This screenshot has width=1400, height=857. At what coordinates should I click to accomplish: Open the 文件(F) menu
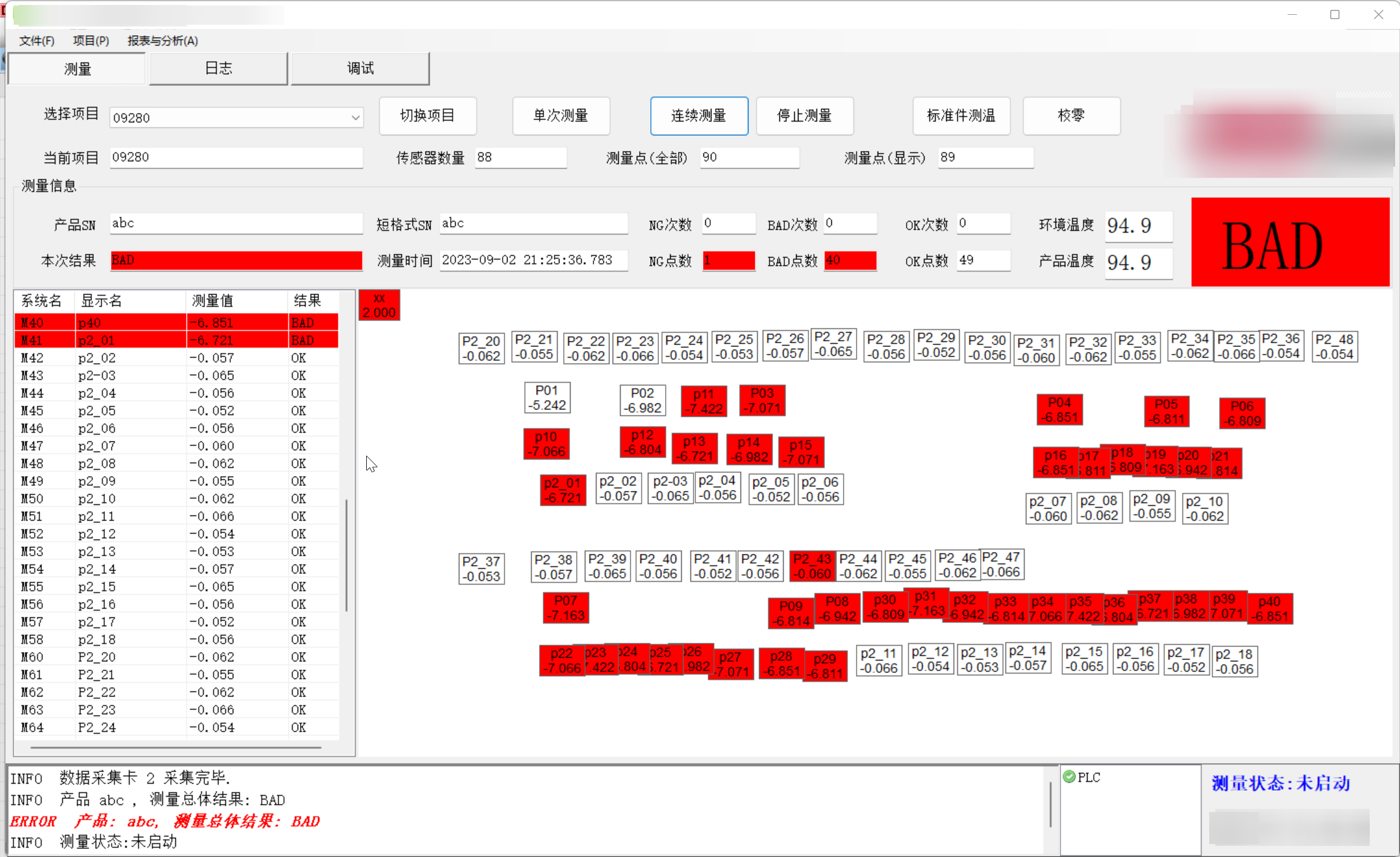pos(36,41)
